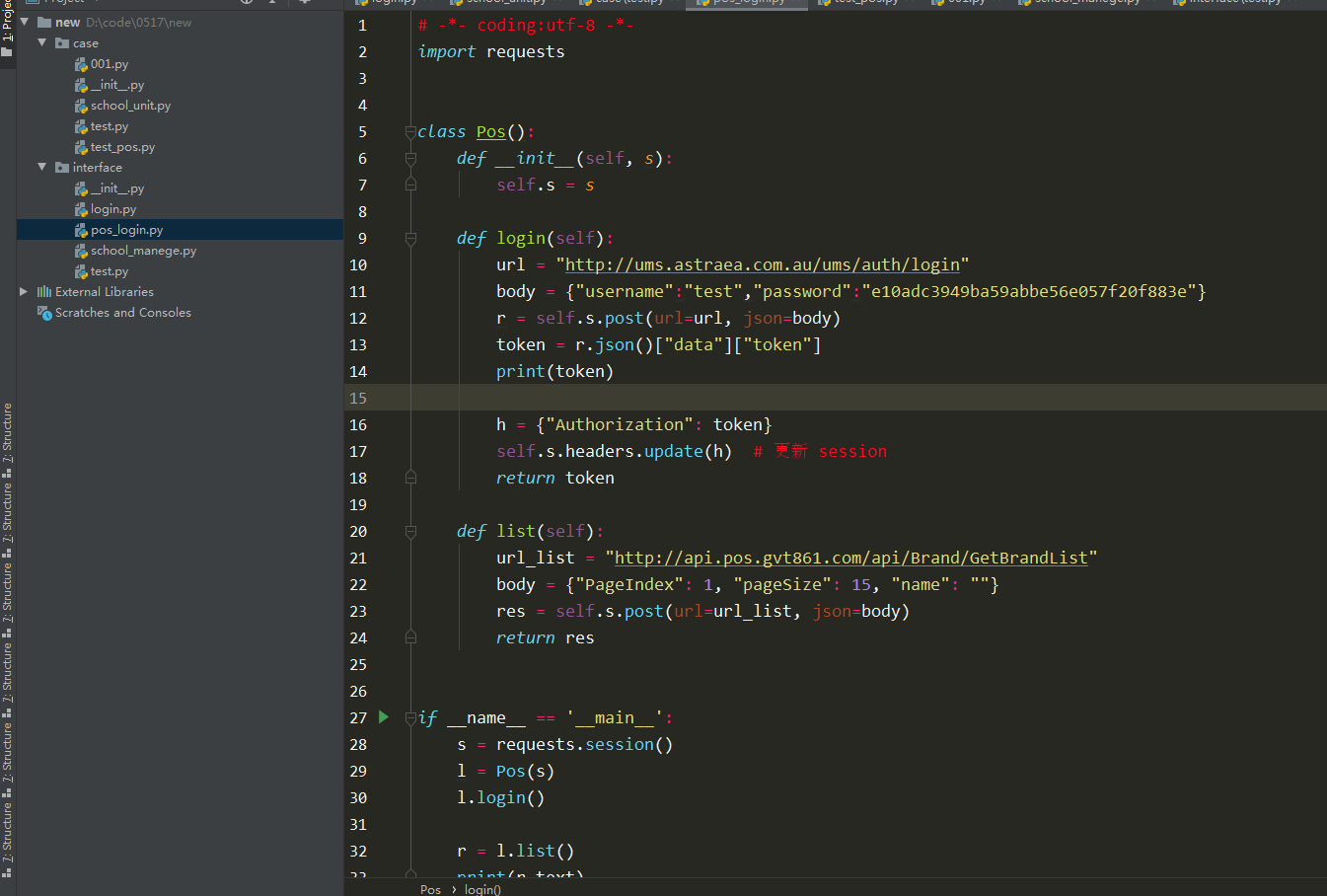Screen dimensions: 1327x896
Task: Click the 'import requests' statement
Action: (491, 51)
